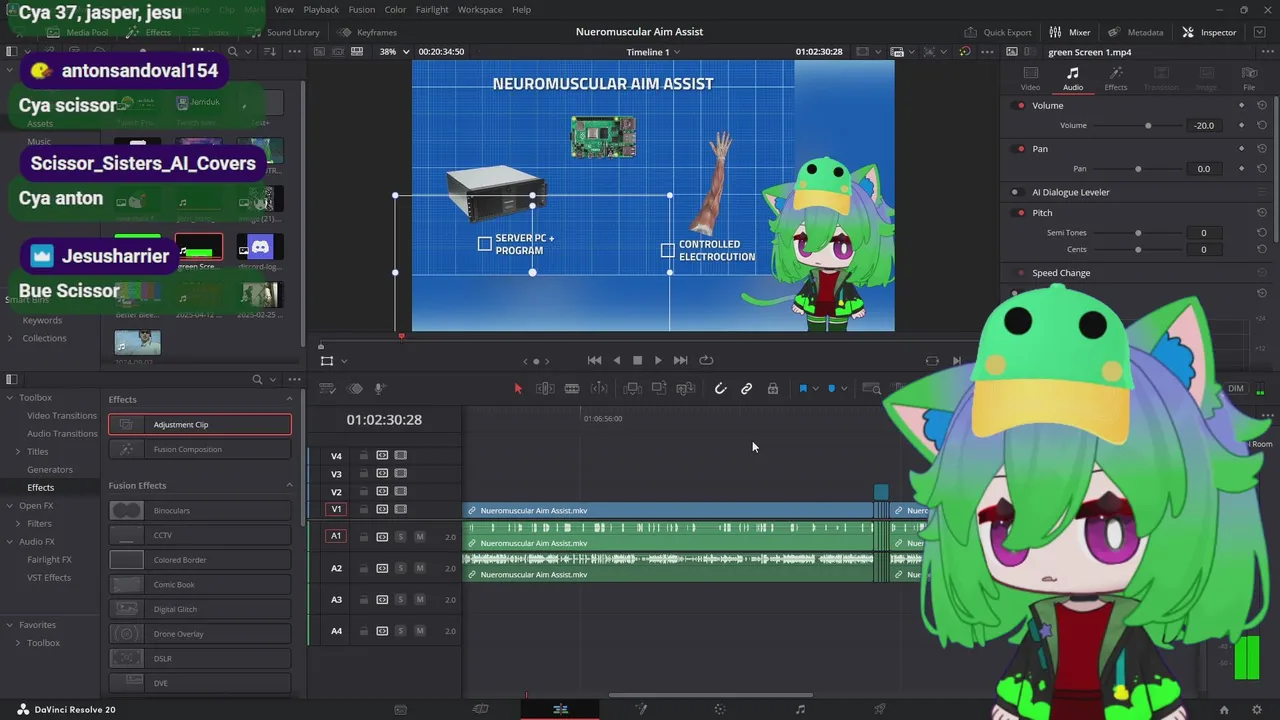Open the voiceover microphone tool
Screen dimensions: 1280x720
click(x=380, y=389)
